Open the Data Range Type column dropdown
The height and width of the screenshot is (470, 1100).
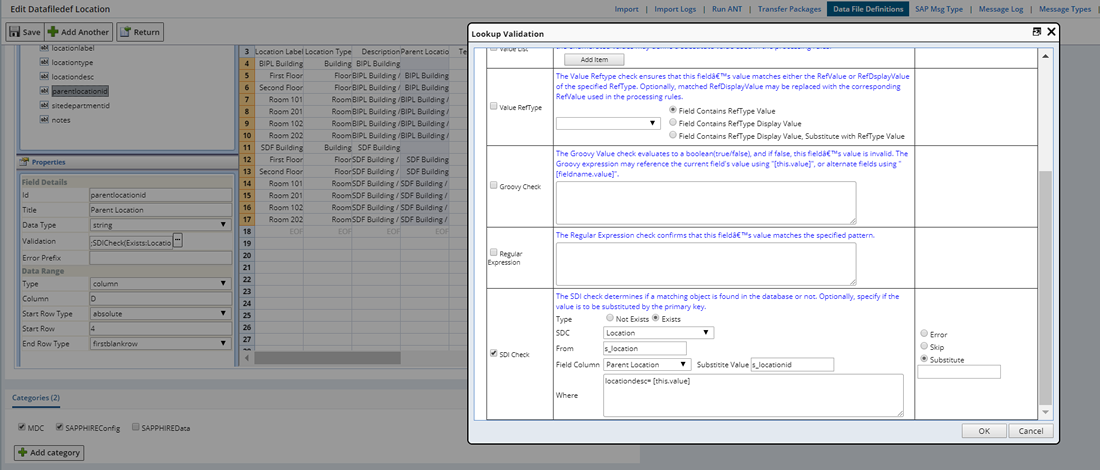coord(161,284)
